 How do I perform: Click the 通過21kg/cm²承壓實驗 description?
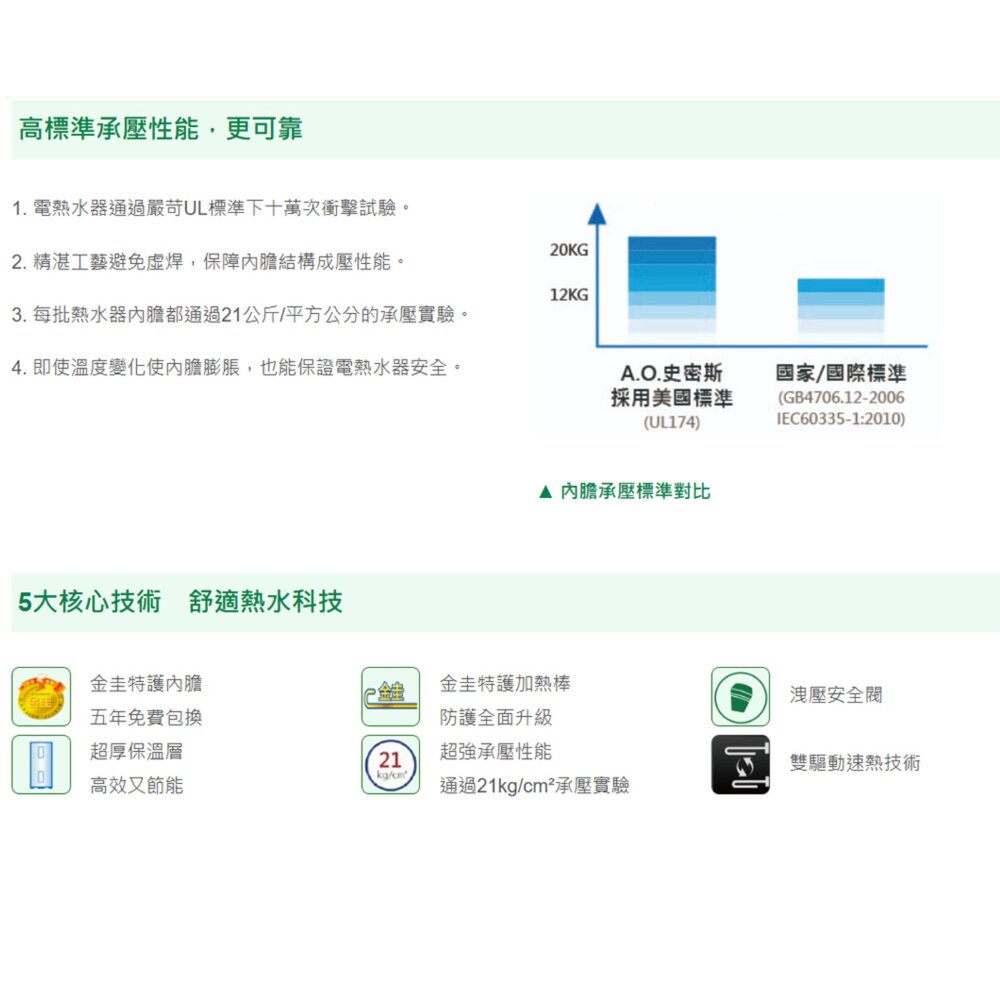[x=533, y=786]
